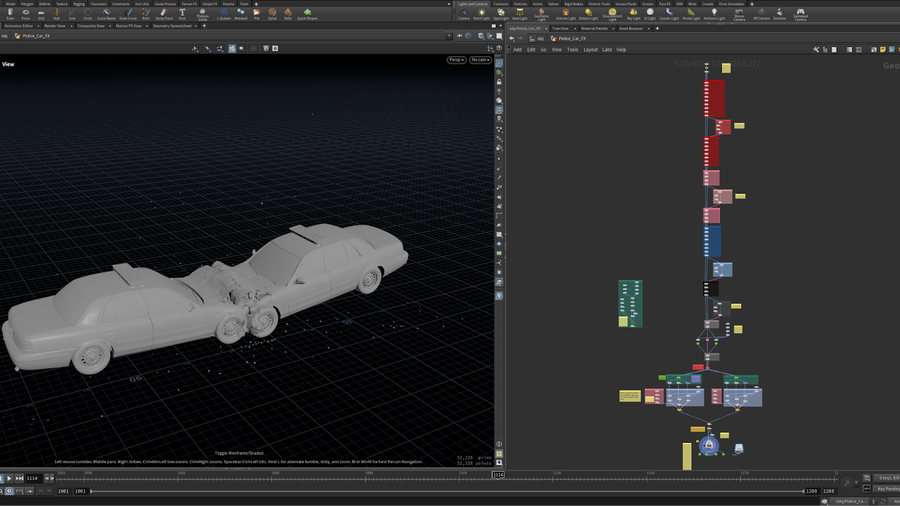Select the Spray Paint shelf tool
The height and width of the screenshot is (506, 900).
coord(162,14)
